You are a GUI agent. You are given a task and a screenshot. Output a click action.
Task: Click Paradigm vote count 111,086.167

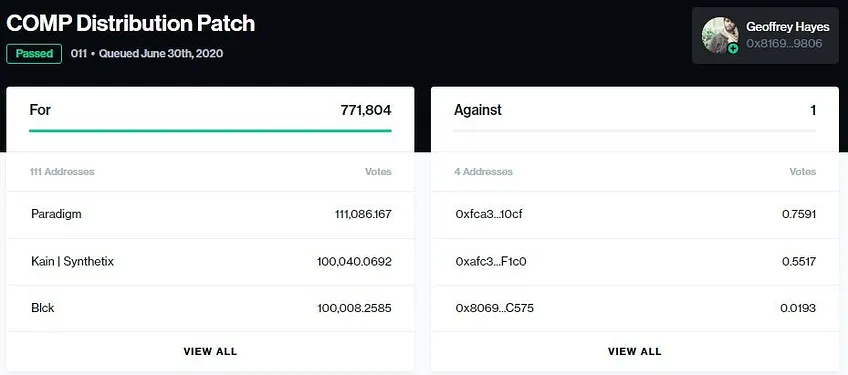pos(363,214)
